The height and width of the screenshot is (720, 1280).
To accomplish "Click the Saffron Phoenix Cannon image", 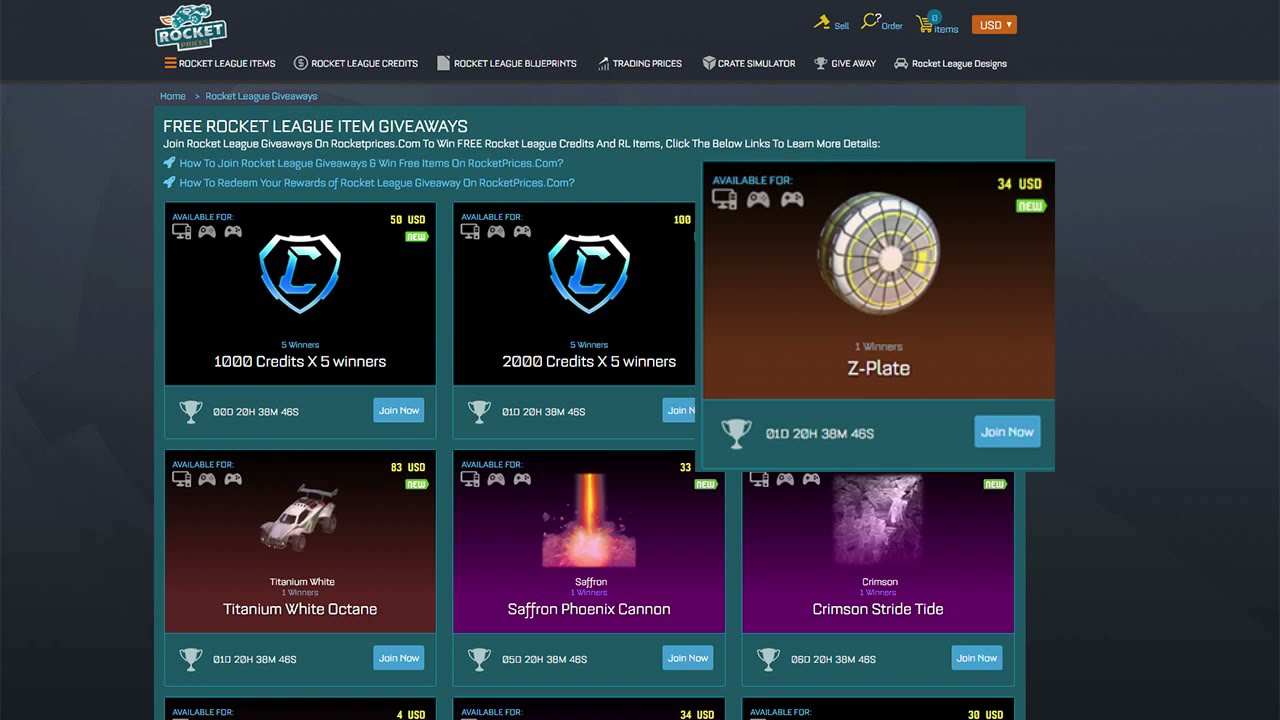I will [589, 520].
